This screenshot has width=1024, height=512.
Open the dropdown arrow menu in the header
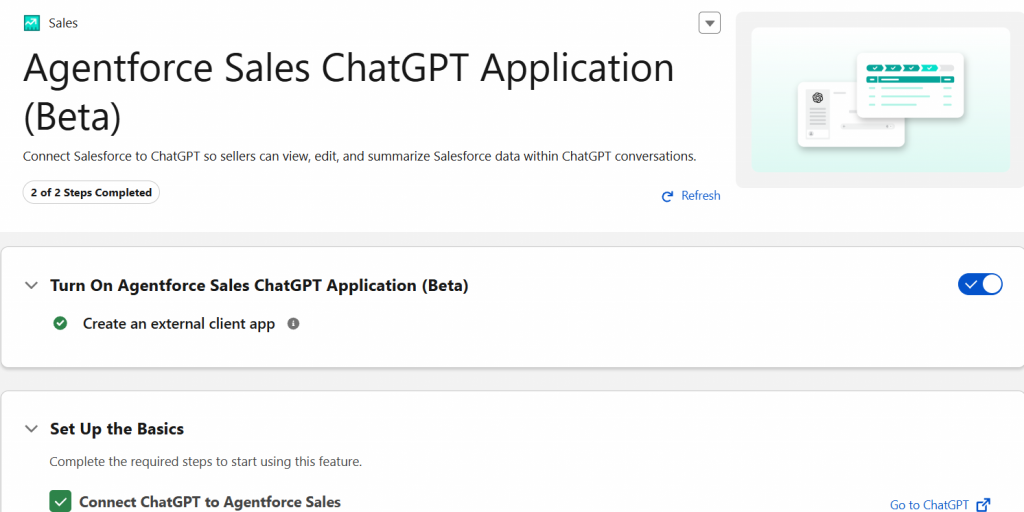pyautogui.click(x=709, y=23)
